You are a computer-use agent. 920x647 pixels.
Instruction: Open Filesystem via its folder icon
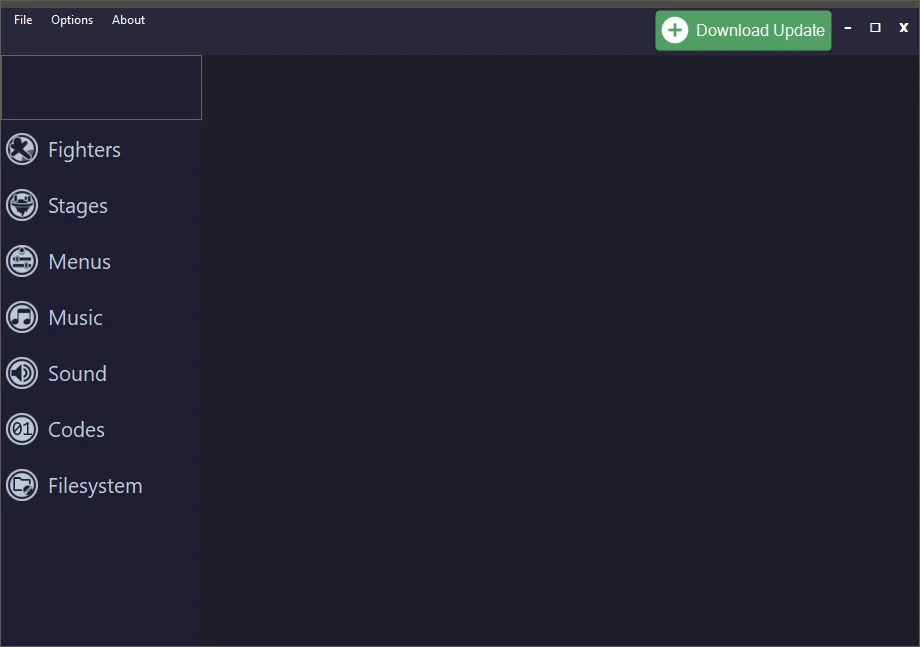(x=21, y=485)
